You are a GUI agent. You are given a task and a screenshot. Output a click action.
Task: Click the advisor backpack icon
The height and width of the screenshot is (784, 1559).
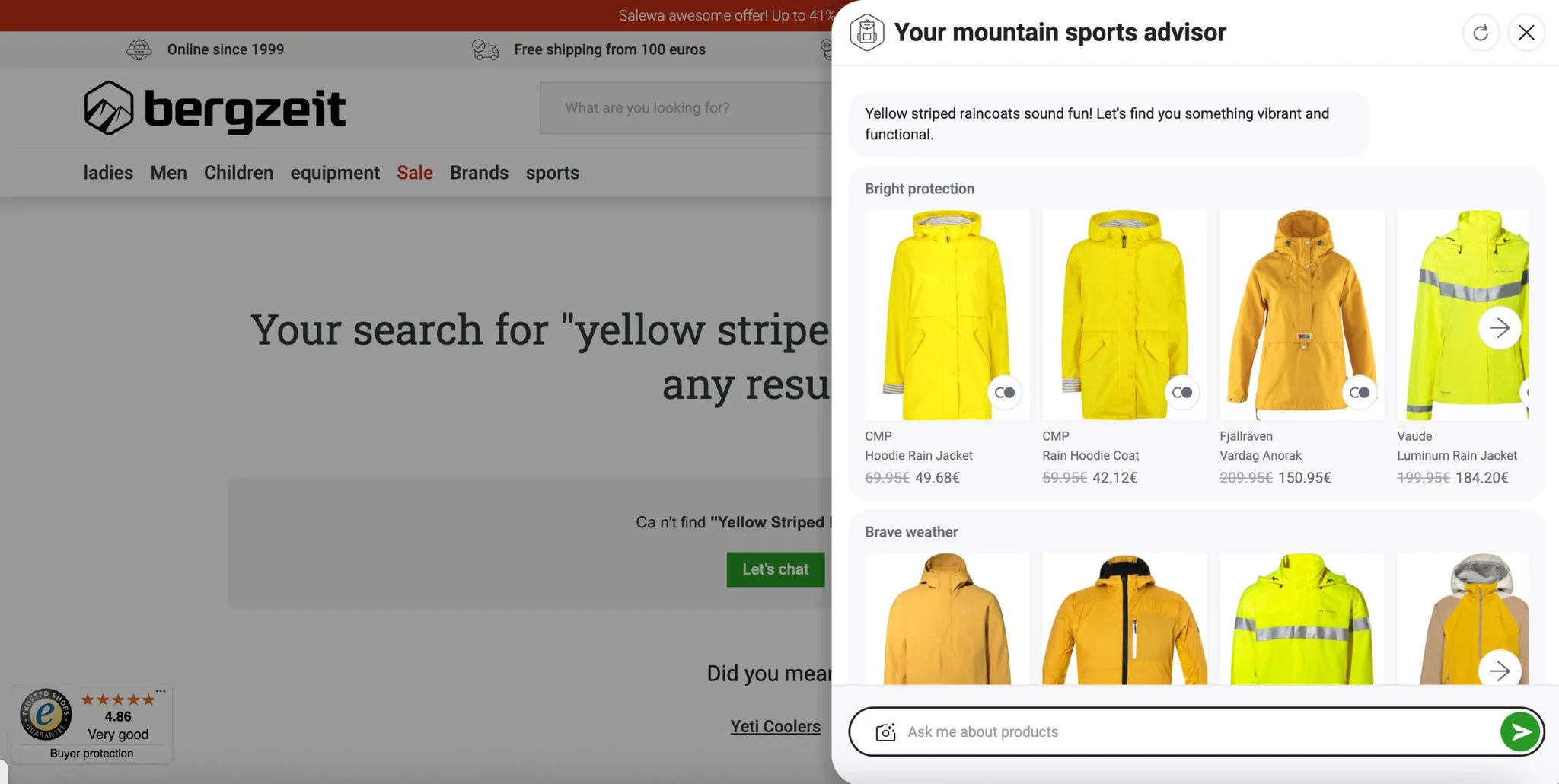click(x=866, y=33)
